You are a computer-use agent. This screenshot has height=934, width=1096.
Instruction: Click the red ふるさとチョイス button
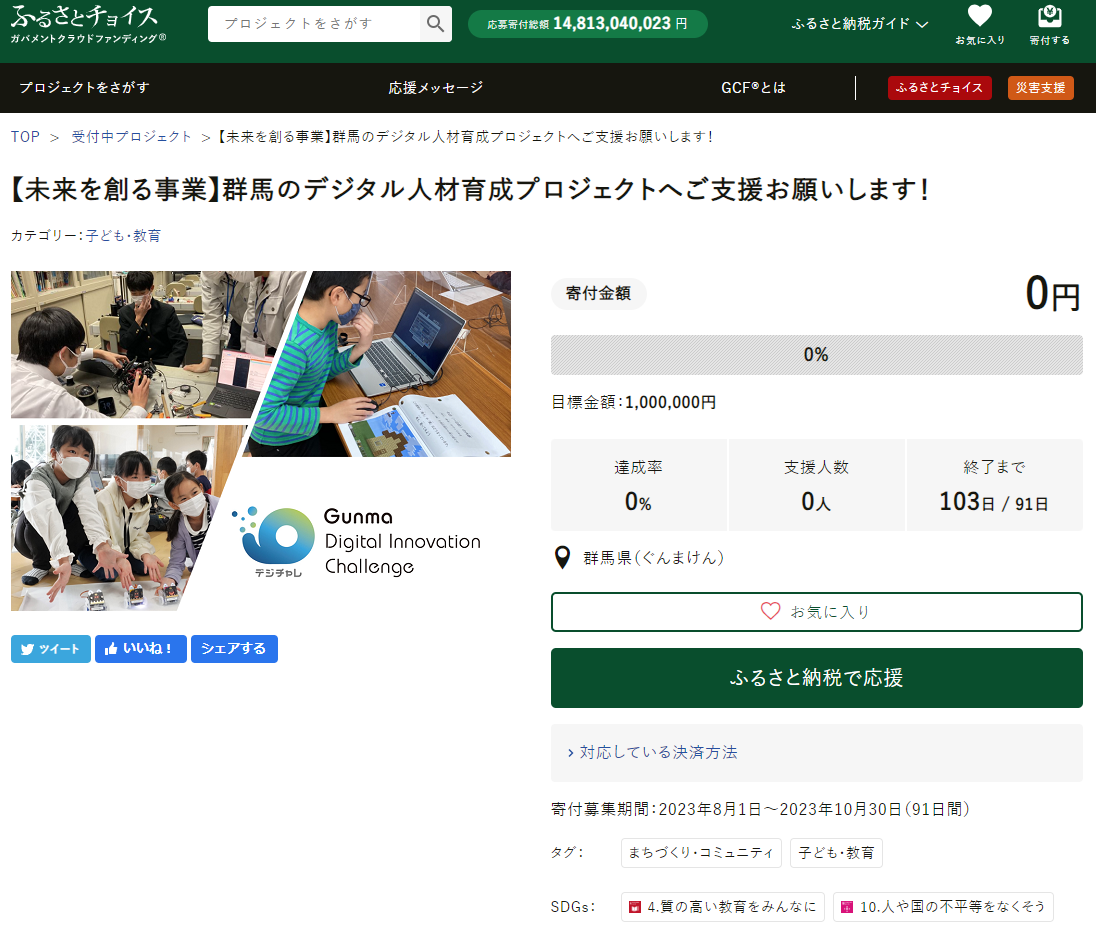click(x=939, y=88)
